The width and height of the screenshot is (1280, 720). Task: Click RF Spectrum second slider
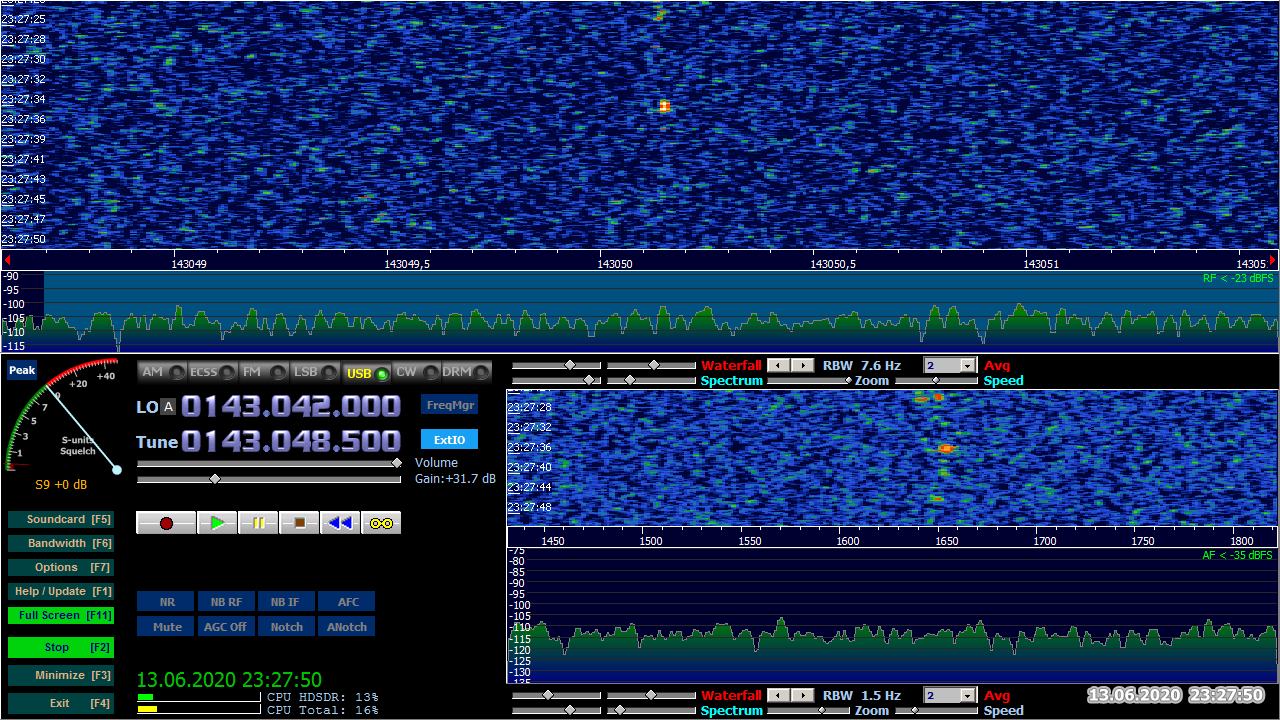651,380
